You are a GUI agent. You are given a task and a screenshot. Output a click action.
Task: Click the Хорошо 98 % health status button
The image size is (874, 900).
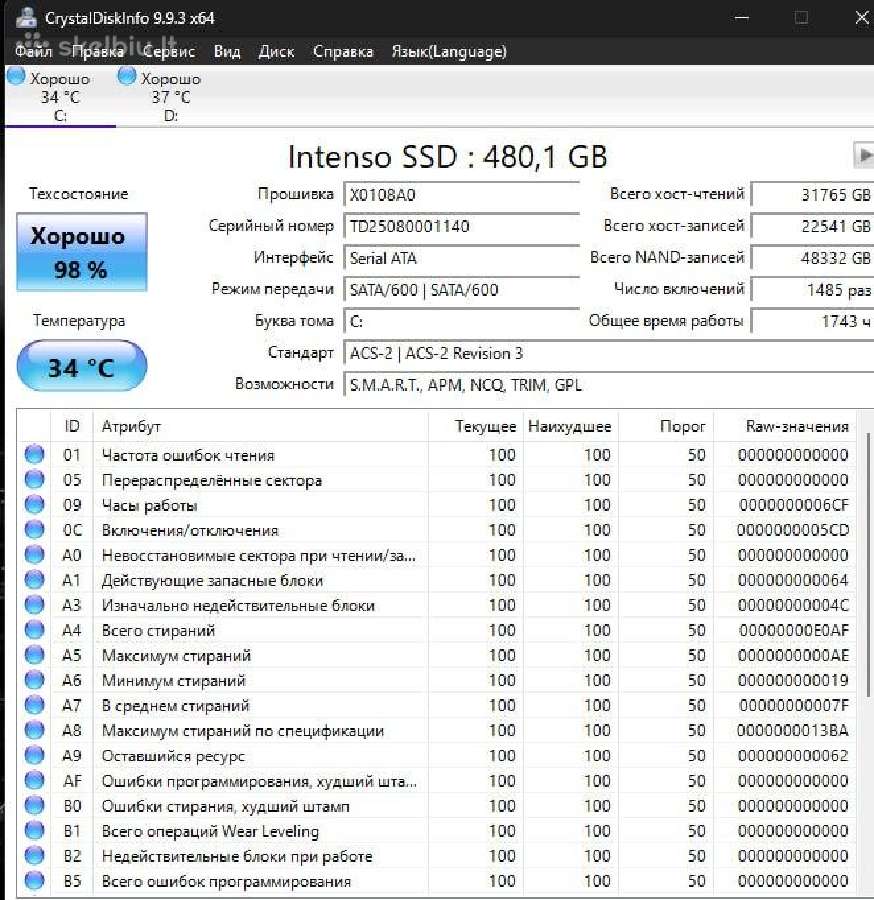(82, 252)
